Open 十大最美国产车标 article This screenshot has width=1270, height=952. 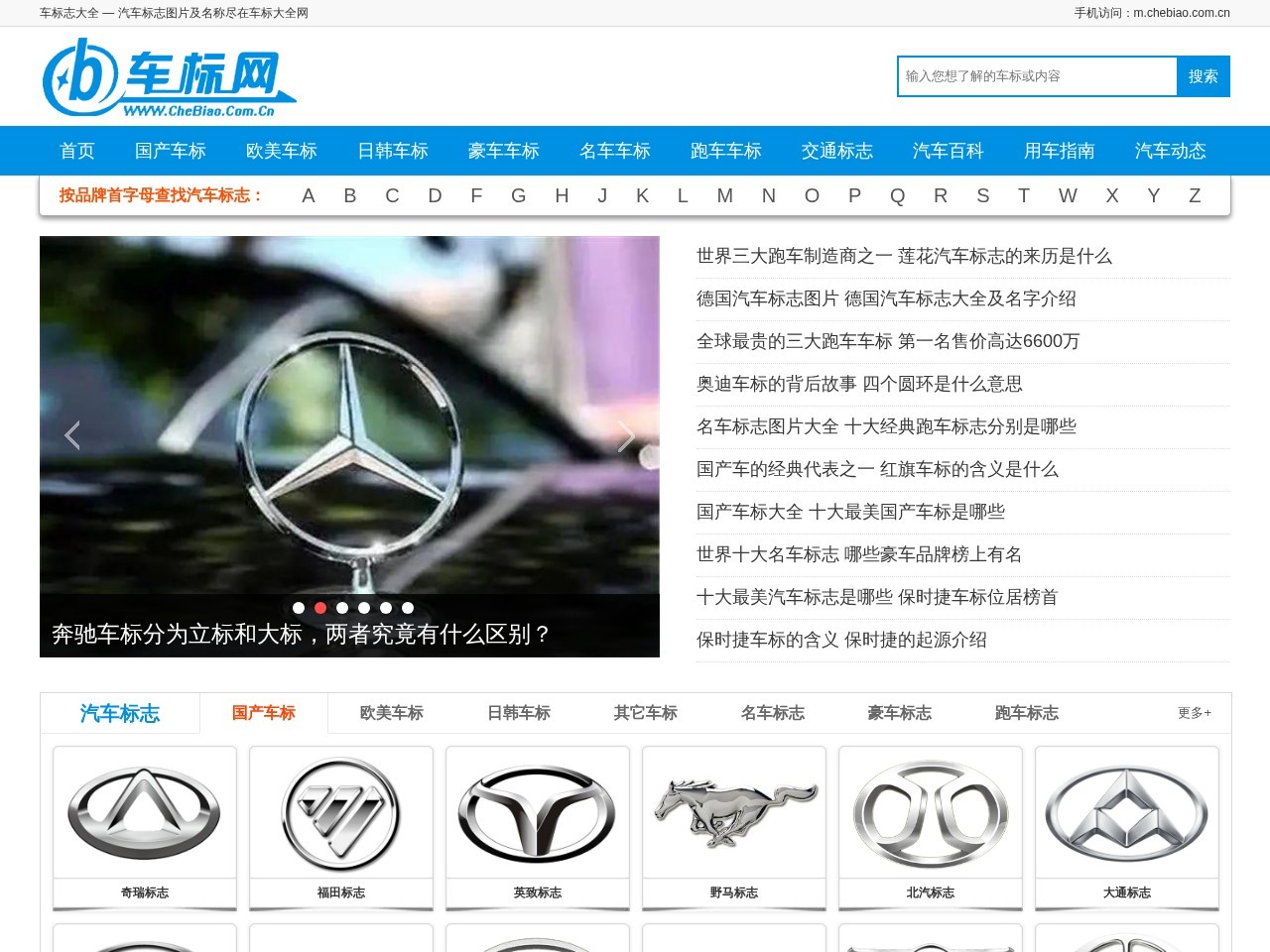click(850, 512)
